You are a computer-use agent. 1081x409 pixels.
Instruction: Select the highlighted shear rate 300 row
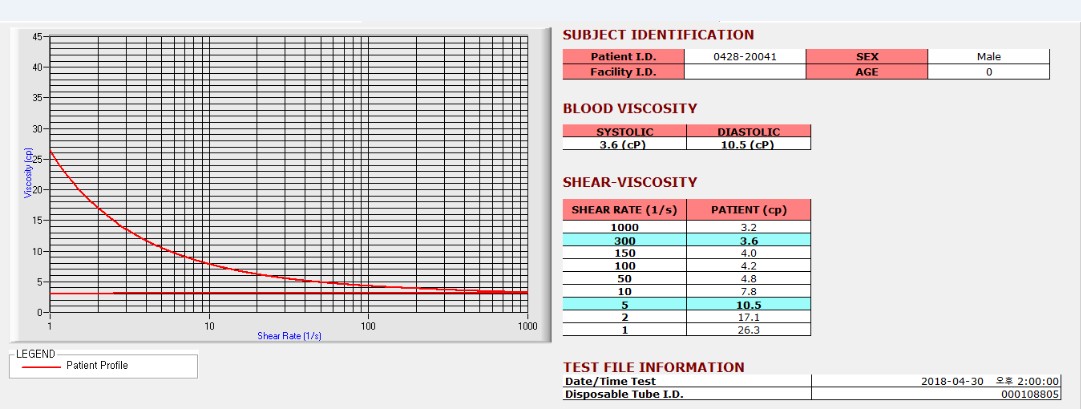pos(687,240)
